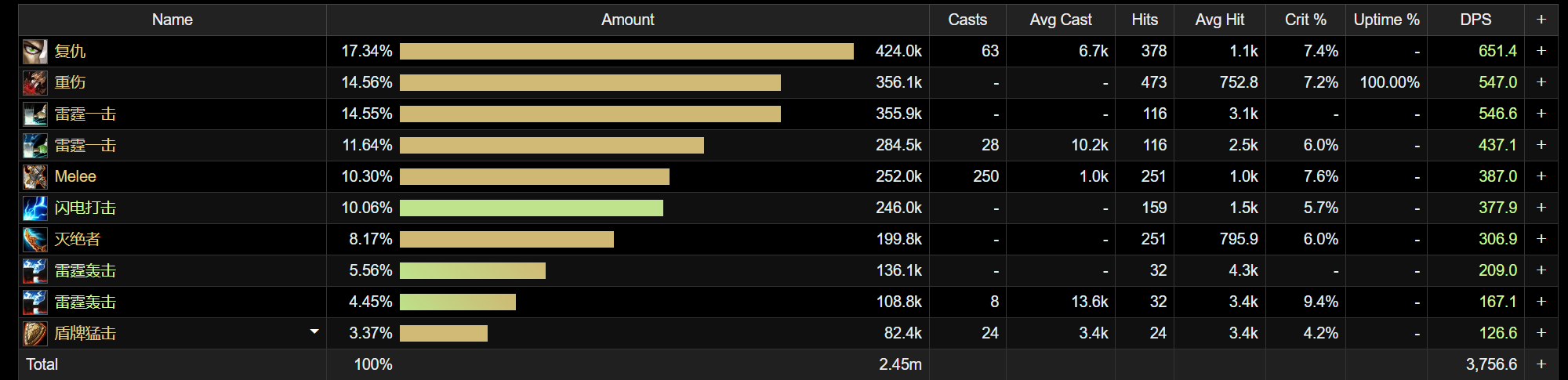Click the Uptime % column header

pyautogui.click(x=1385, y=20)
